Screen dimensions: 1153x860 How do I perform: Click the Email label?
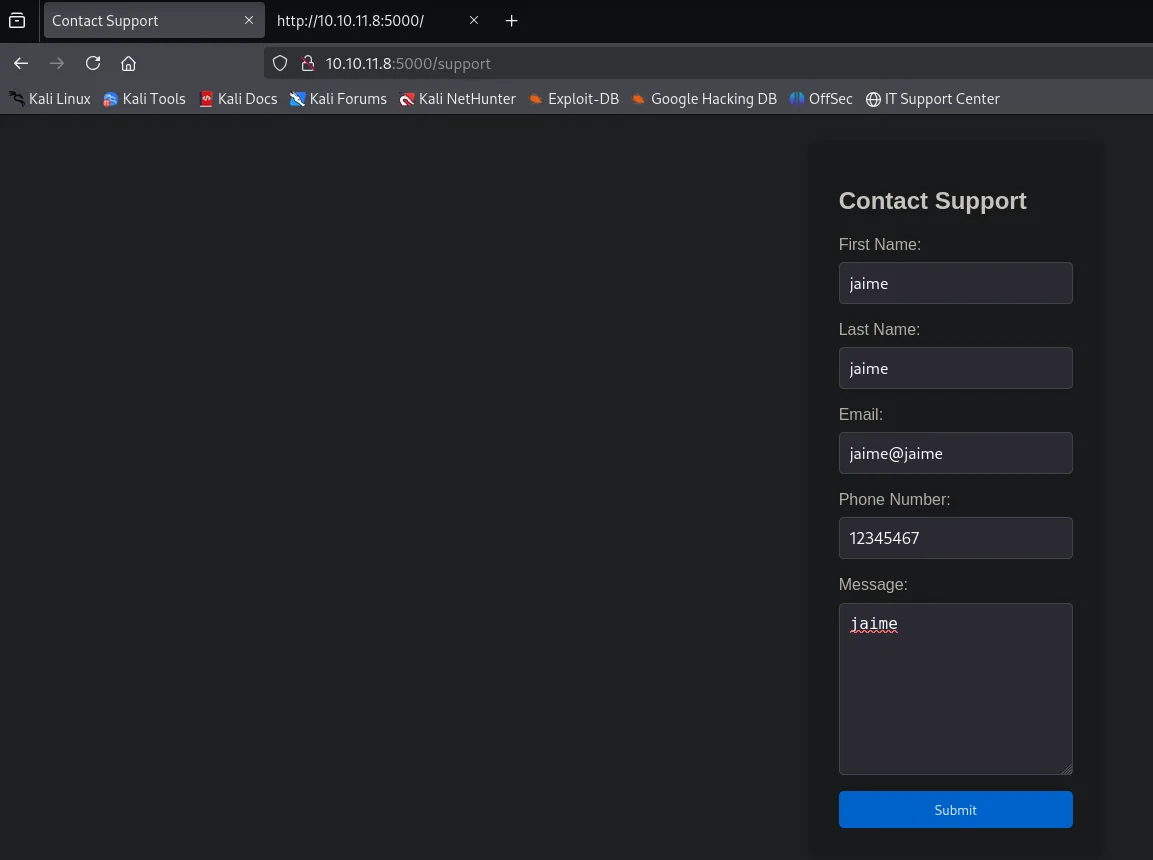[860, 415]
